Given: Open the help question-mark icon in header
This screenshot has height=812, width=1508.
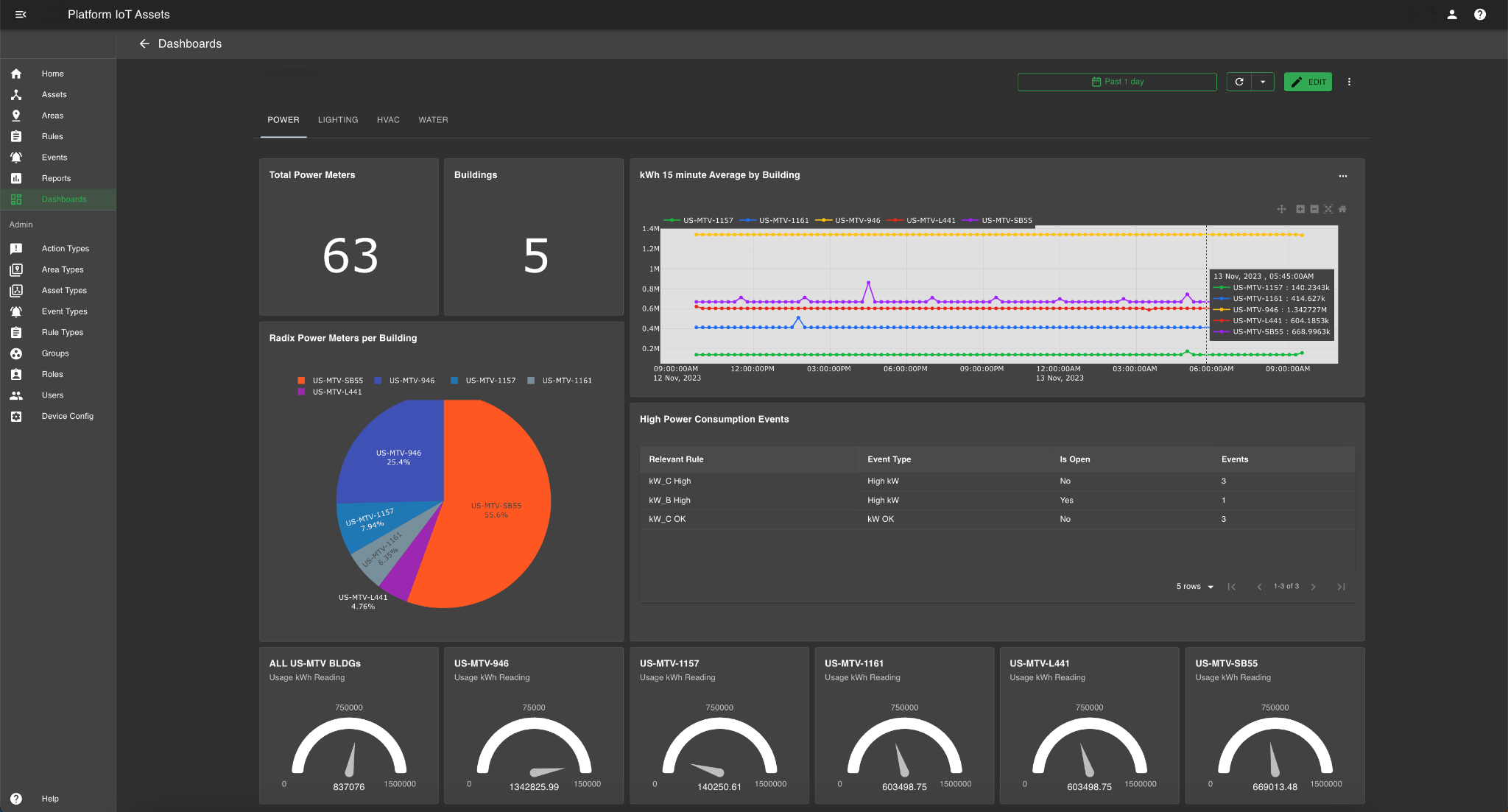Looking at the screenshot, I should [1480, 14].
